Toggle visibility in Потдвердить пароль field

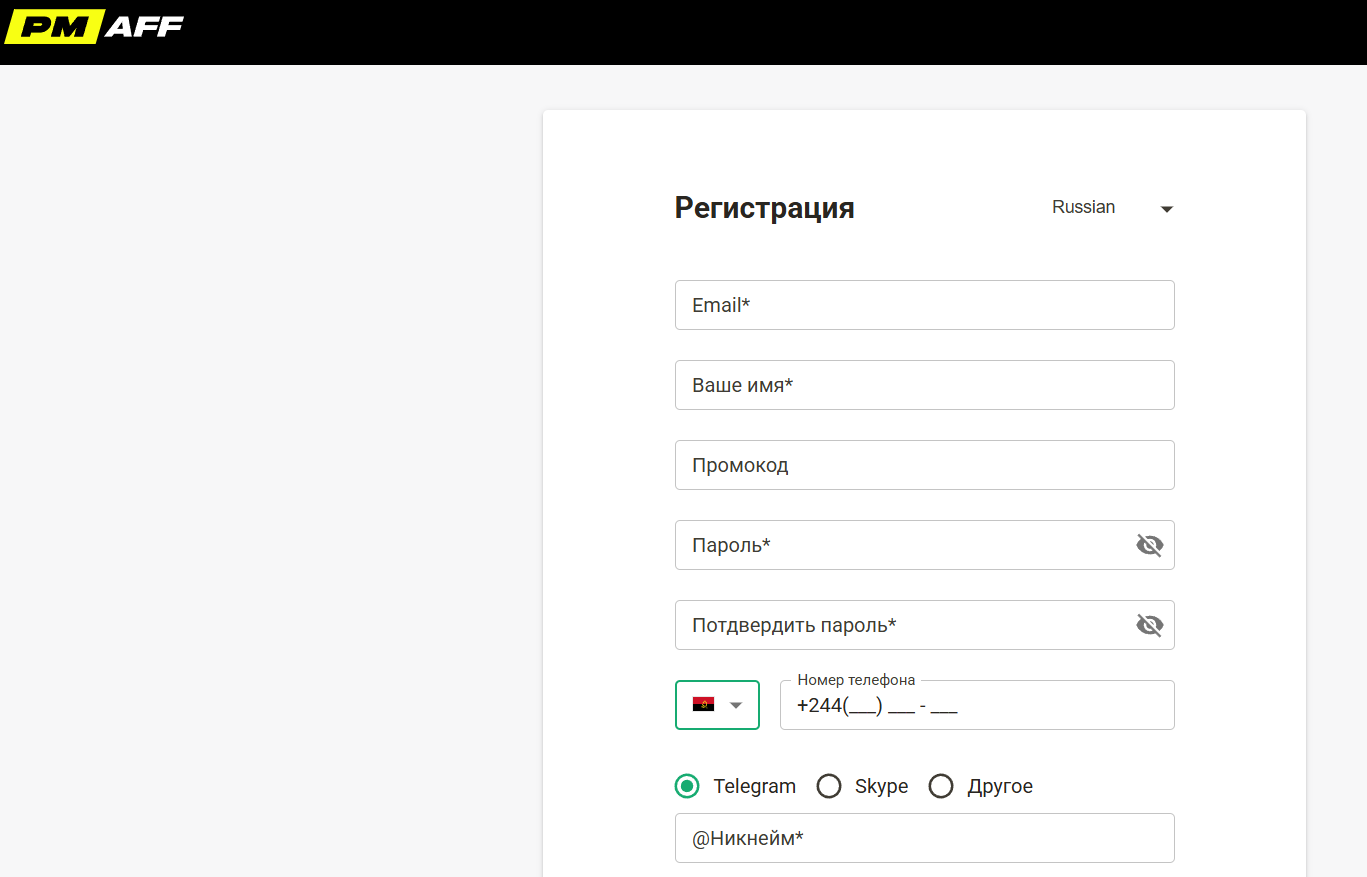pyautogui.click(x=1149, y=625)
